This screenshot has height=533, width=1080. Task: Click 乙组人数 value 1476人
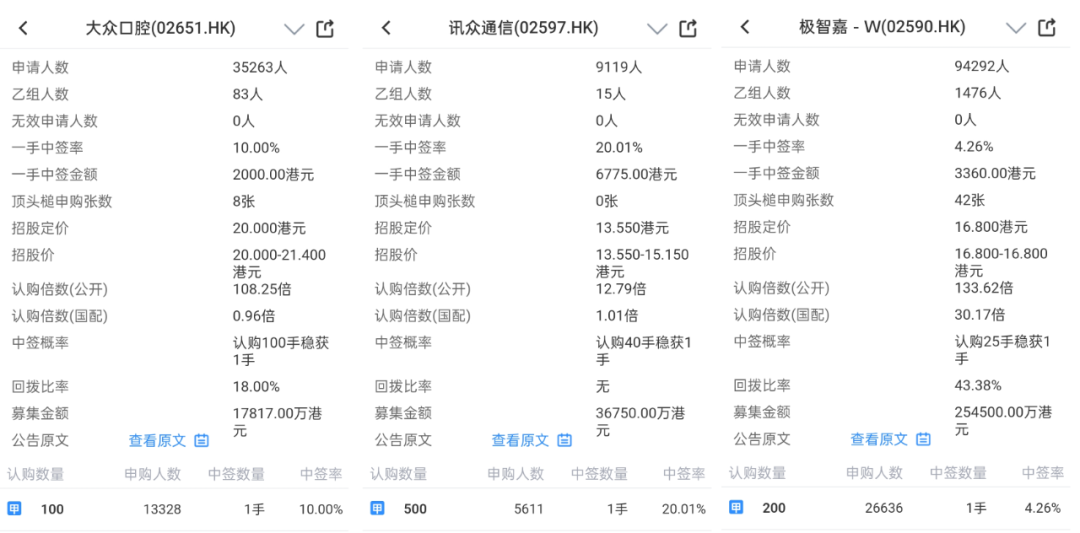click(977, 93)
